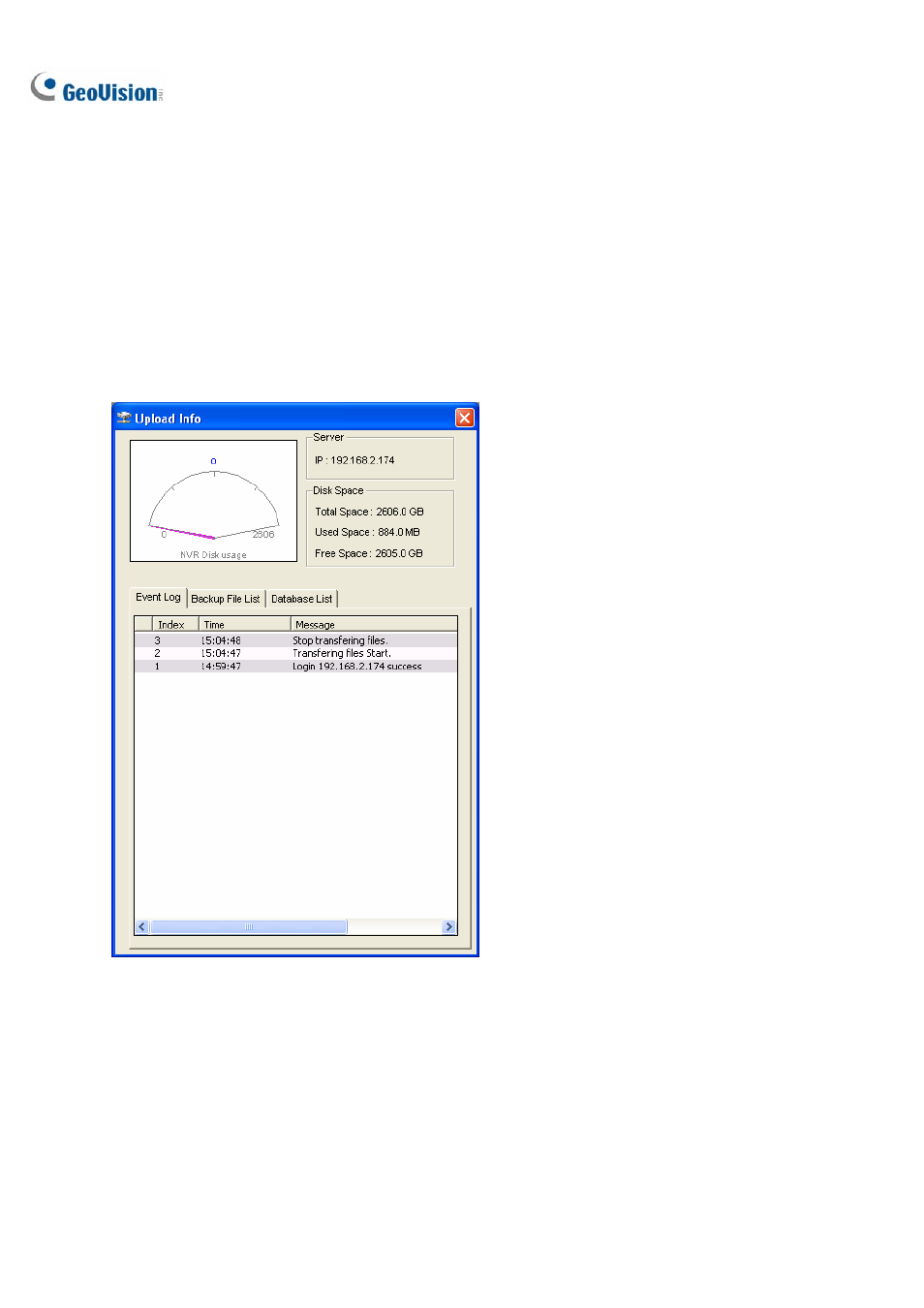The width and height of the screenshot is (924, 1308).
Task: Open the Database List tab
Action: tap(301, 599)
